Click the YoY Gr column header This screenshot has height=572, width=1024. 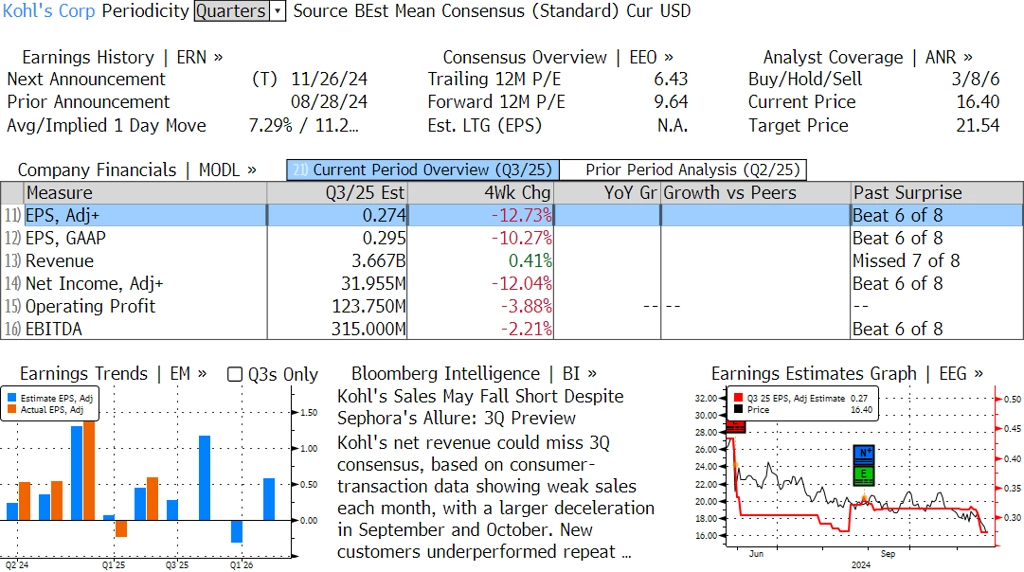coord(607,193)
